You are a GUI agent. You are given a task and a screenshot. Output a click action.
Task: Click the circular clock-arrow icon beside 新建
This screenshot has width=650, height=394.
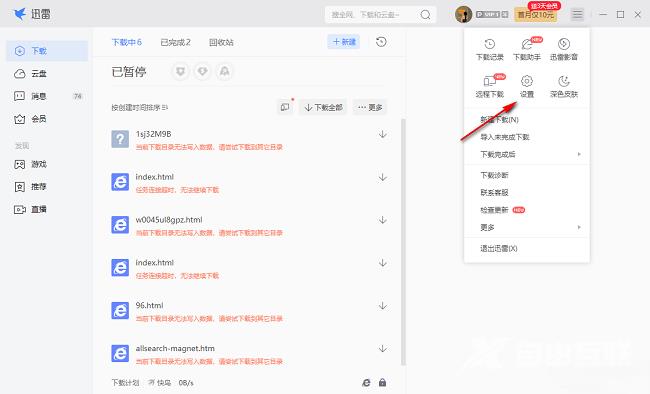(381, 42)
